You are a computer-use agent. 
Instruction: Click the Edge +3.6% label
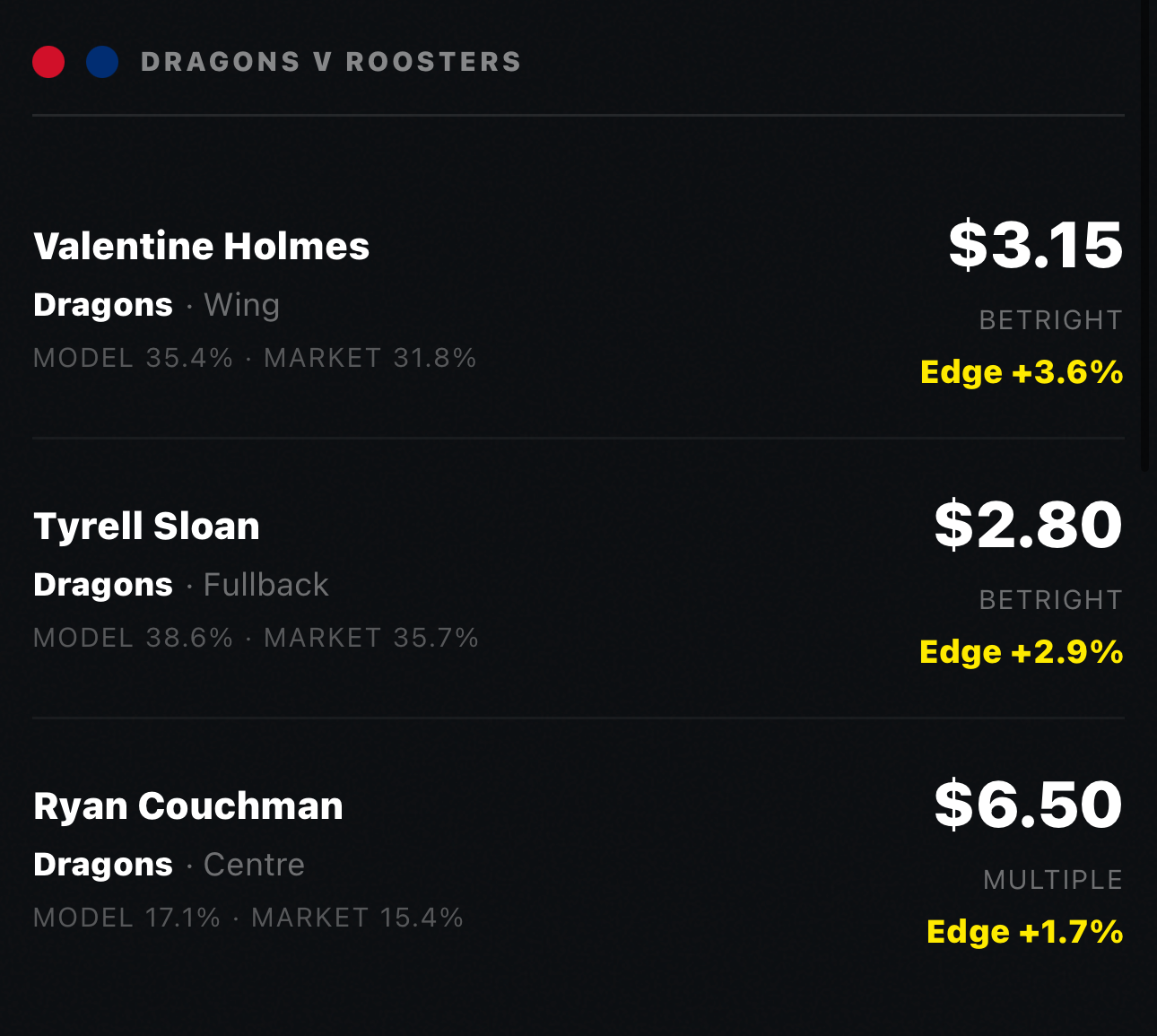tap(1022, 371)
